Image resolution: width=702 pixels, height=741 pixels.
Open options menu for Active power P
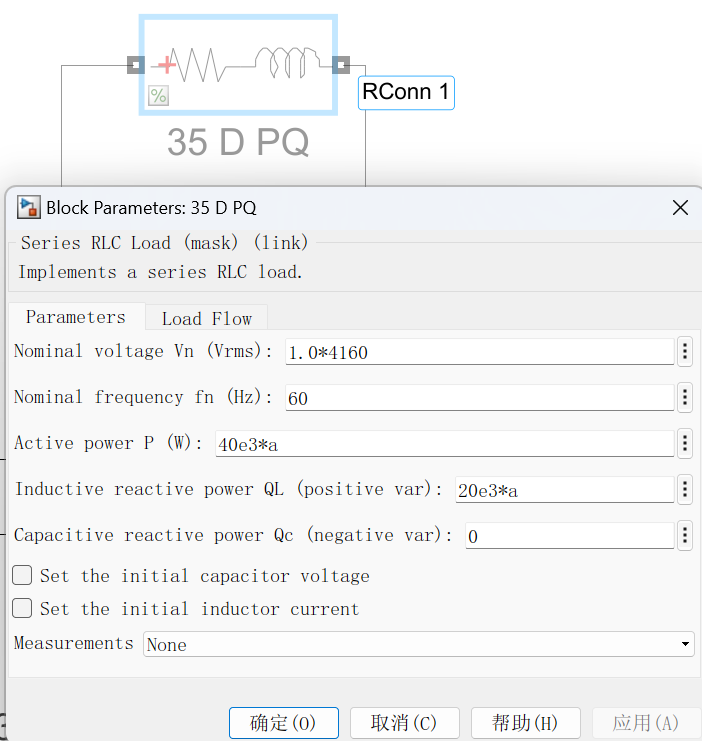[685, 443]
